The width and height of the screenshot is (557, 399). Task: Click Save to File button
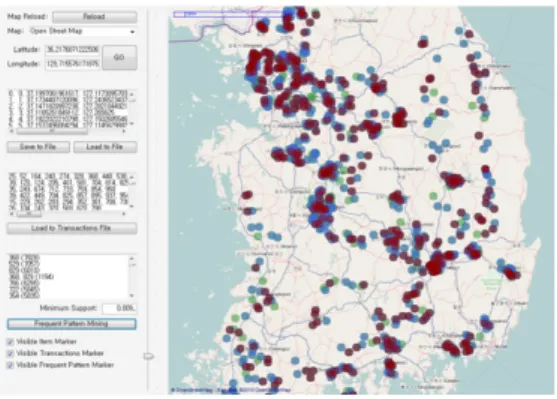pos(38,147)
